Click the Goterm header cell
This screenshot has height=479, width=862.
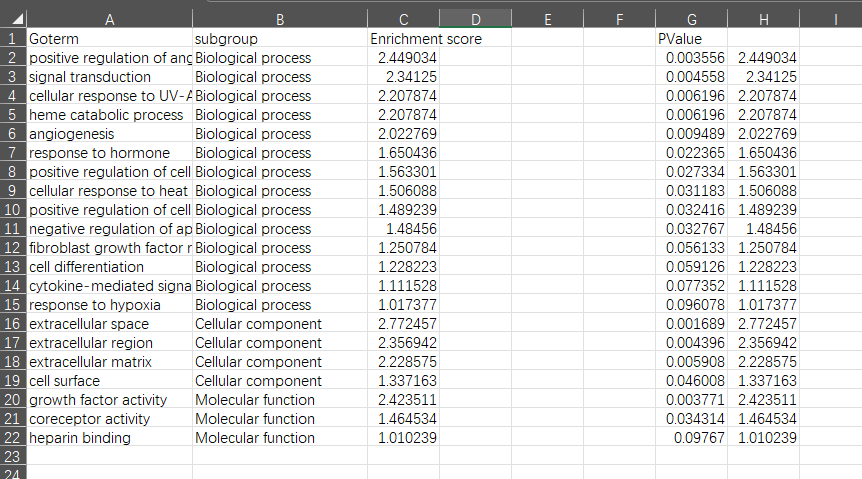pyautogui.click(x=109, y=39)
